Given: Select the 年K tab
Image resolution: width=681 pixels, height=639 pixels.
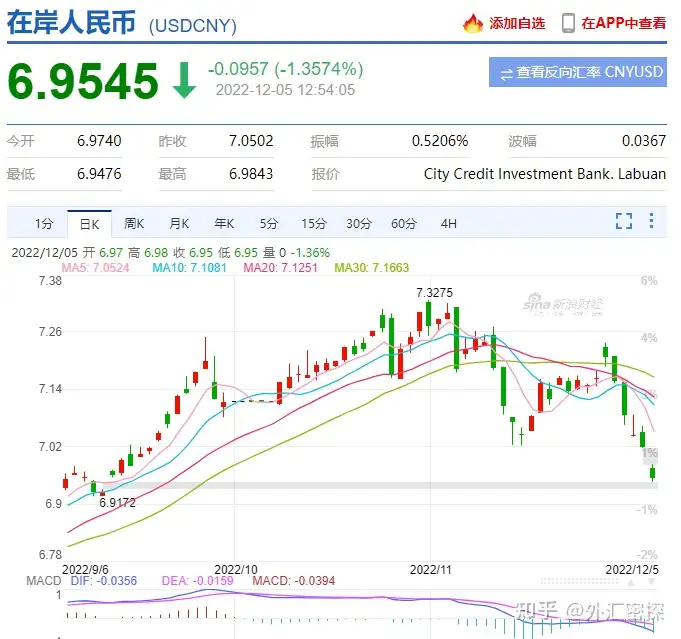Looking at the screenshot, I should click(x=224, y=224).
